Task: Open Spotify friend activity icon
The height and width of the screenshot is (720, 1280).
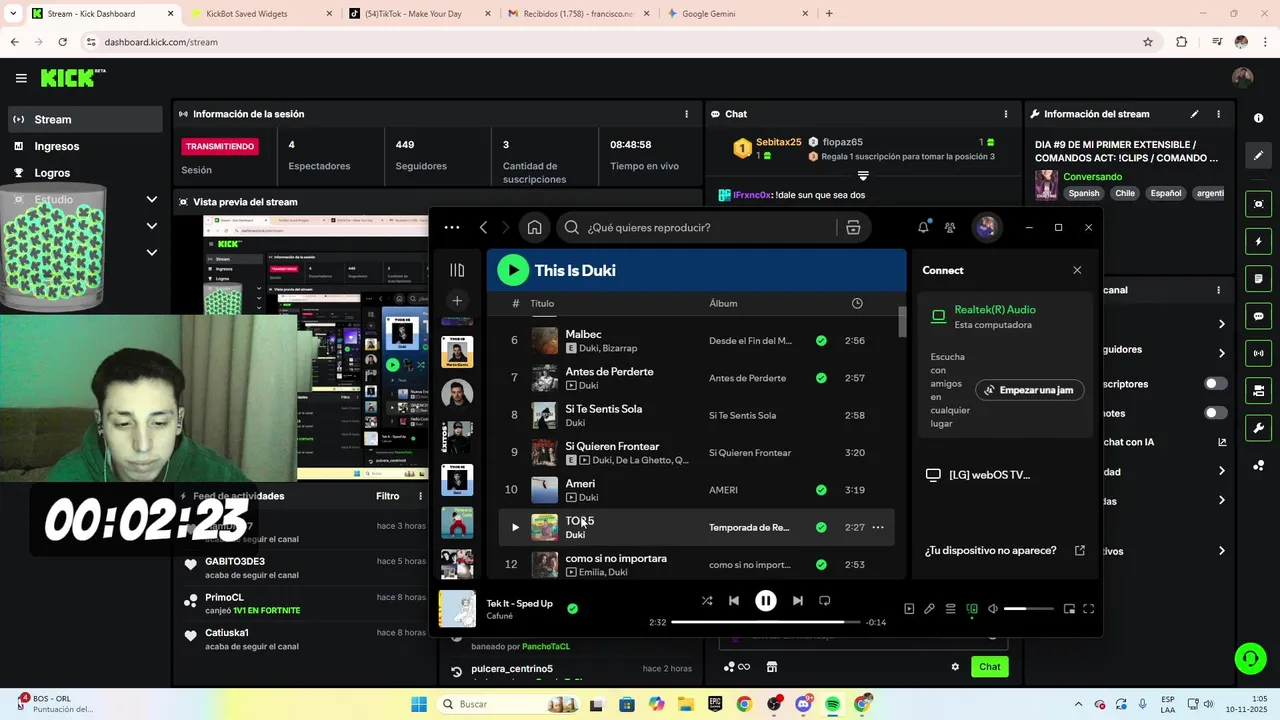Action: pos(950,227)
